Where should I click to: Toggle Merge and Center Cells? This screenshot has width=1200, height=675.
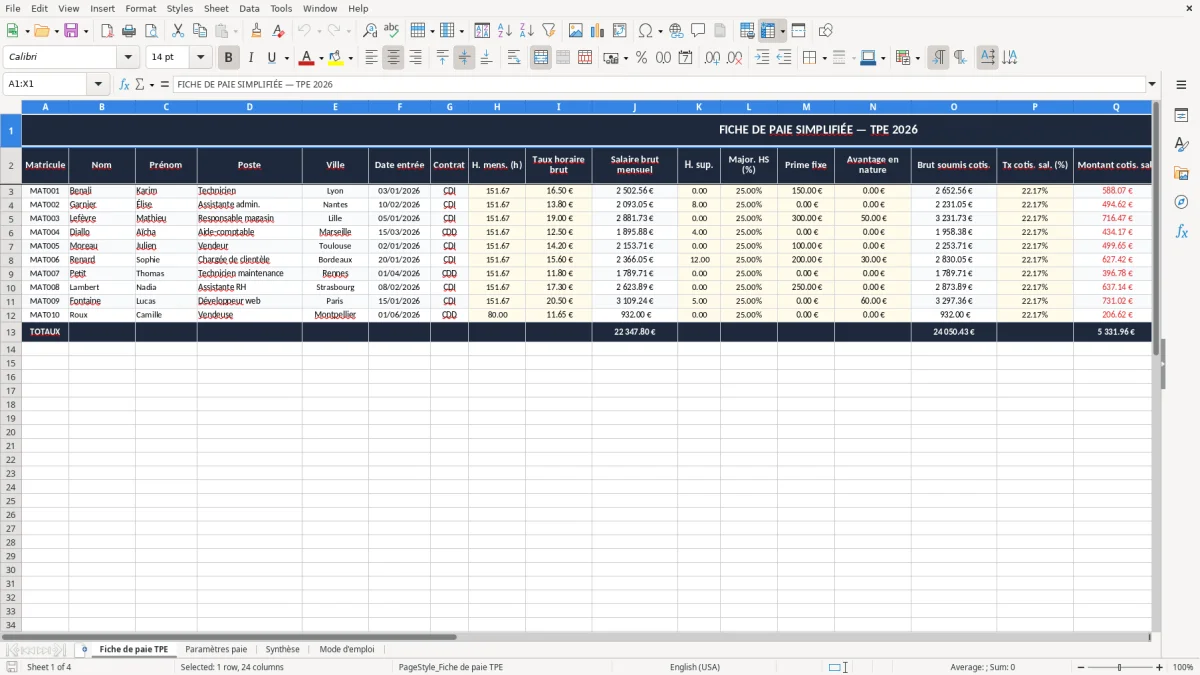tap(541, 58)
